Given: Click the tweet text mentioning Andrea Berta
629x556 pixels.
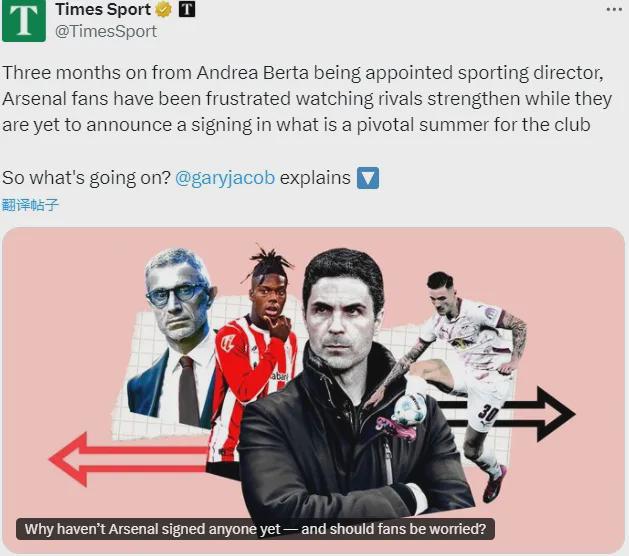Looking at the screenshot, I should click(307, 99).
